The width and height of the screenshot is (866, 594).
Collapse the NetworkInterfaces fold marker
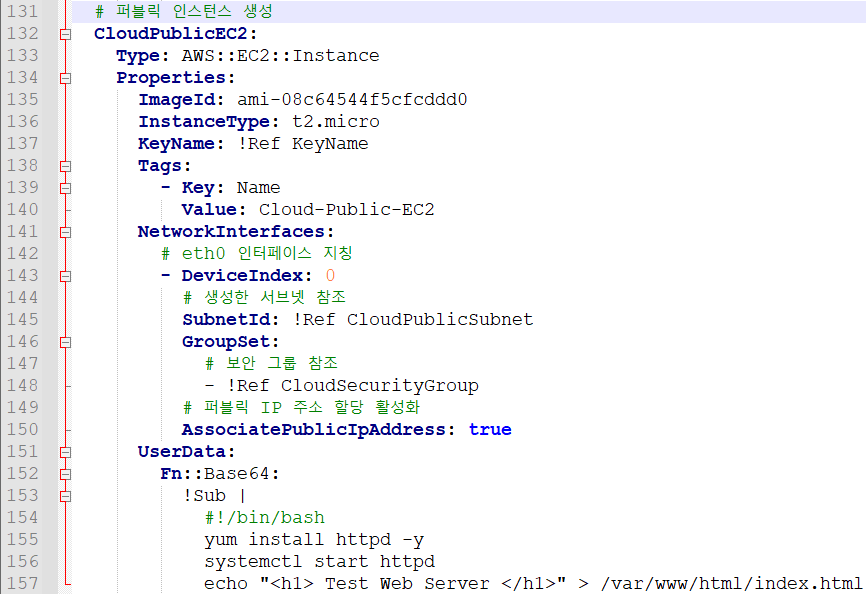click(x=65, y=232)
